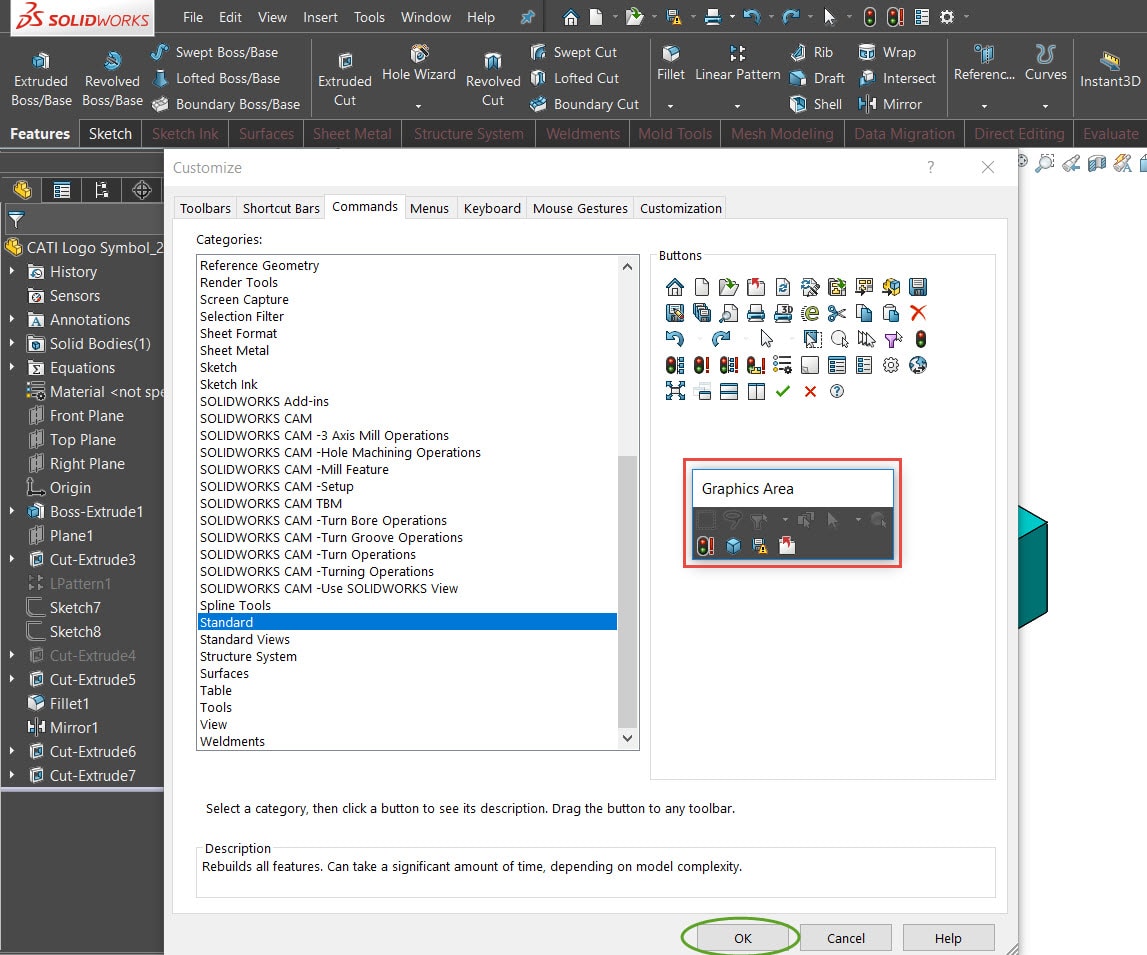This screenshot has height=955, width=1147.
Task: Select the Sheet Metal category
Action: pos(407,351)
